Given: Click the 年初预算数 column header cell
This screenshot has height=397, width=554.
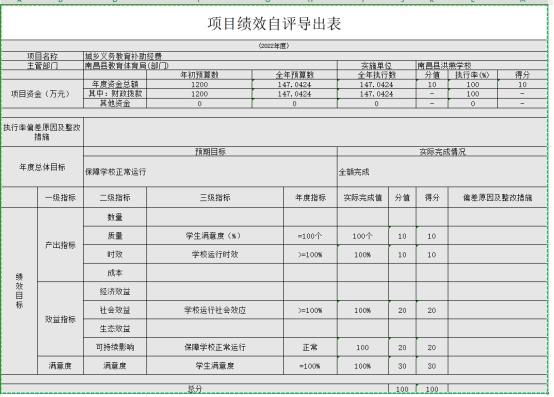Looking at the screenshot, I should tap(199, 75).
